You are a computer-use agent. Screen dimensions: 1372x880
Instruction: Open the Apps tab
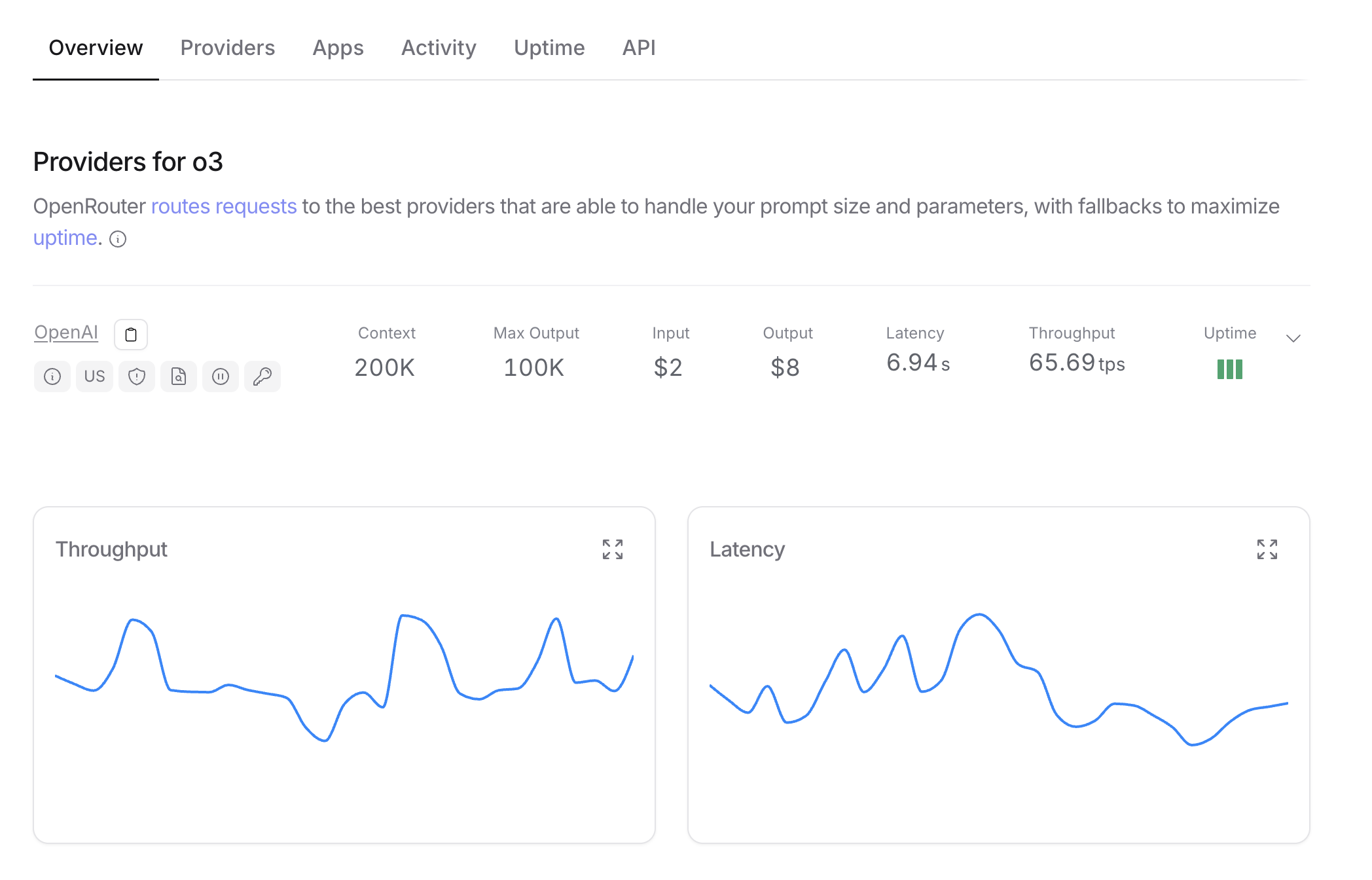(x=338, y=48)
